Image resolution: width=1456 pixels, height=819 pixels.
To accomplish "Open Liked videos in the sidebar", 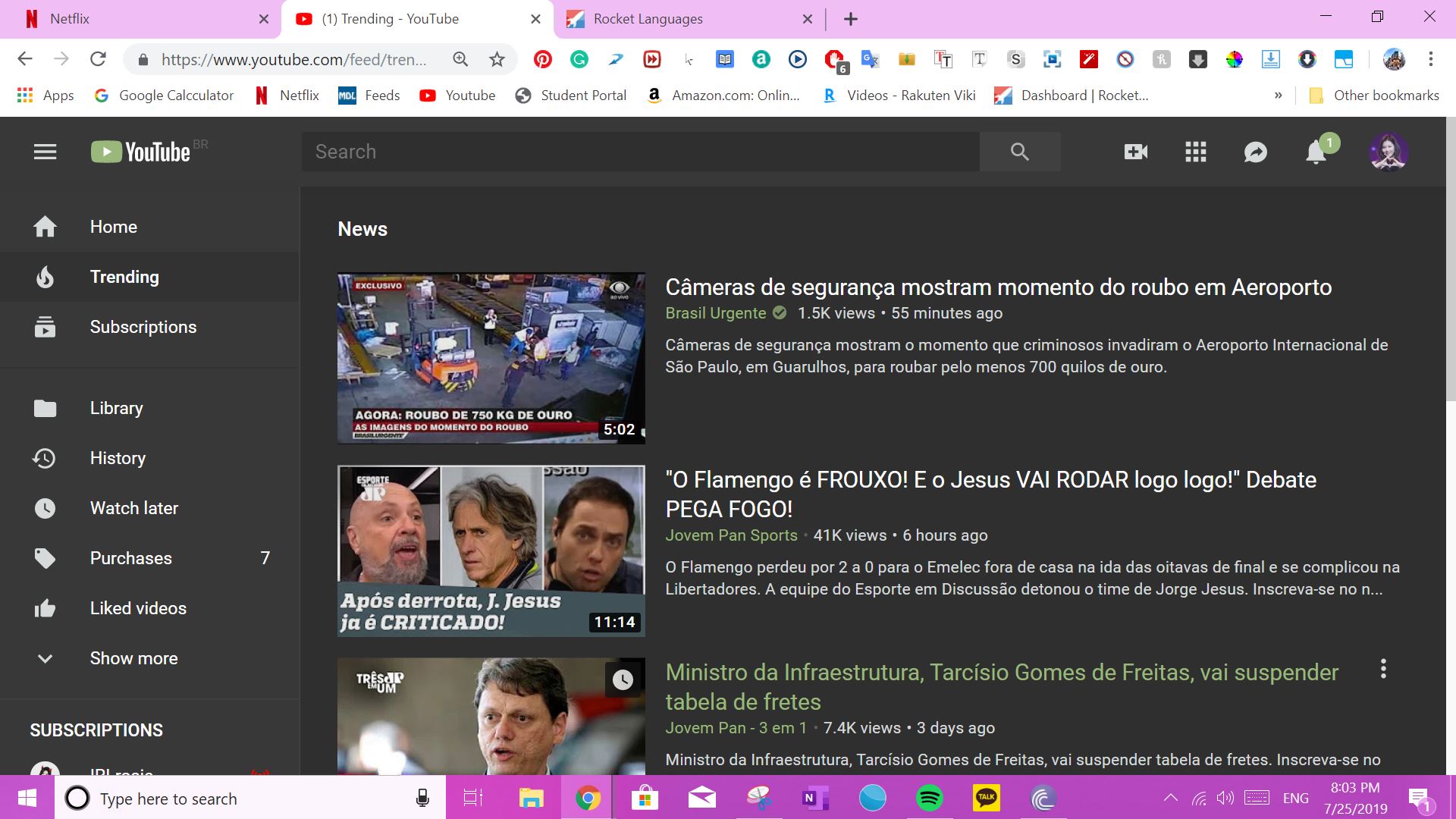I will [x=150, y=608].
